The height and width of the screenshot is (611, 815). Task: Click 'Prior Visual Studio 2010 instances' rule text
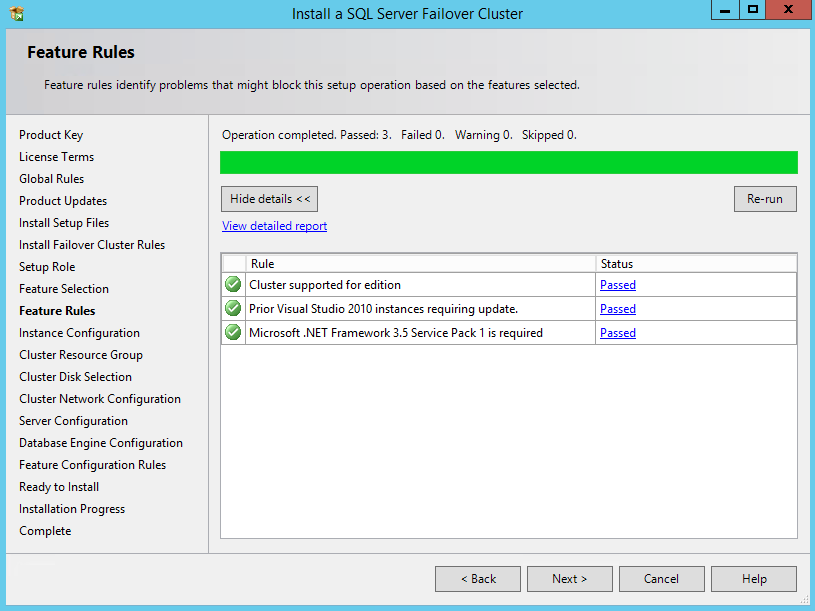384,309
